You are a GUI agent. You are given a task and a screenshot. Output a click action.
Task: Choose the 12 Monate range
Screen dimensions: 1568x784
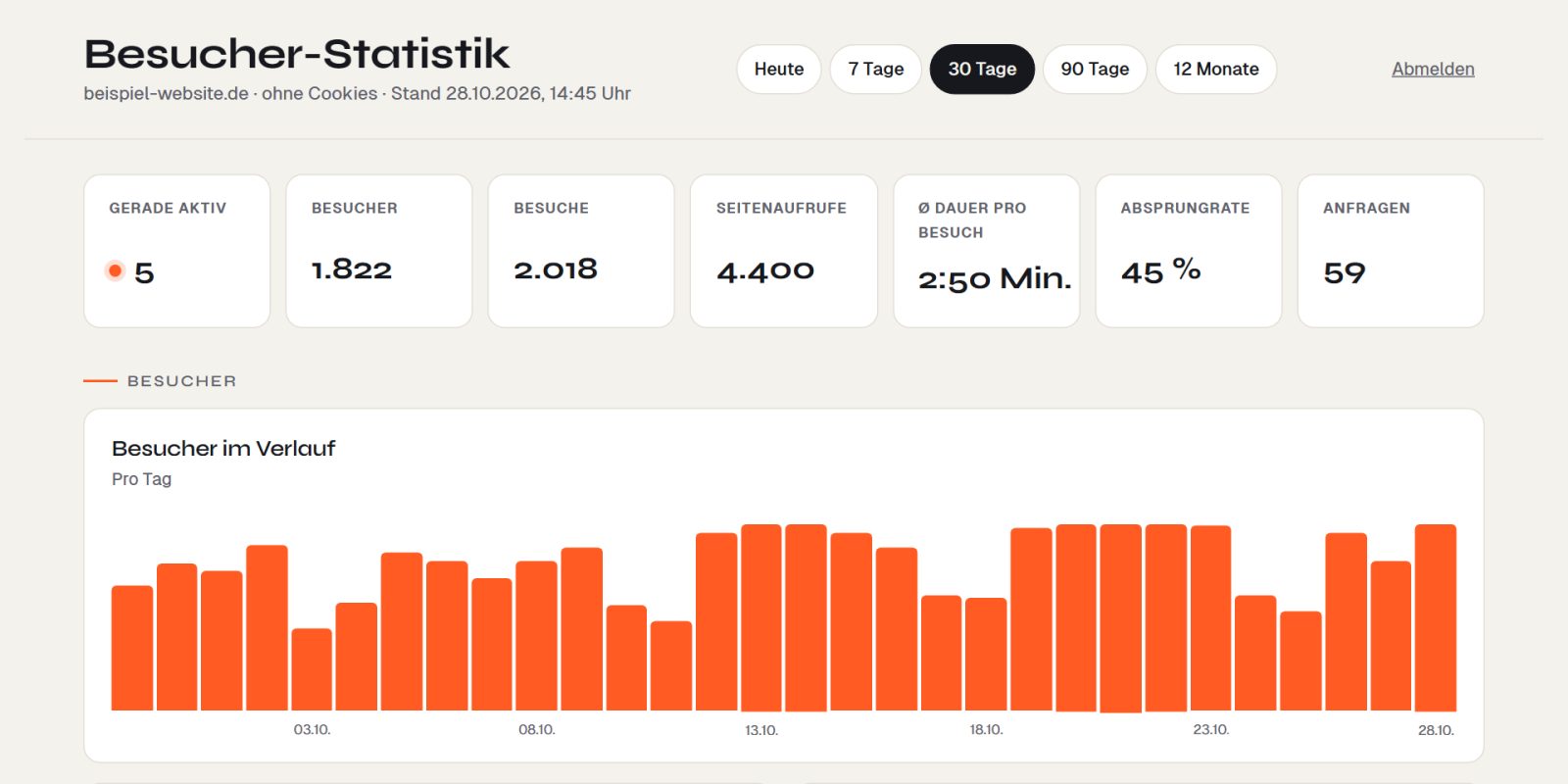[x=1216, y=70]
